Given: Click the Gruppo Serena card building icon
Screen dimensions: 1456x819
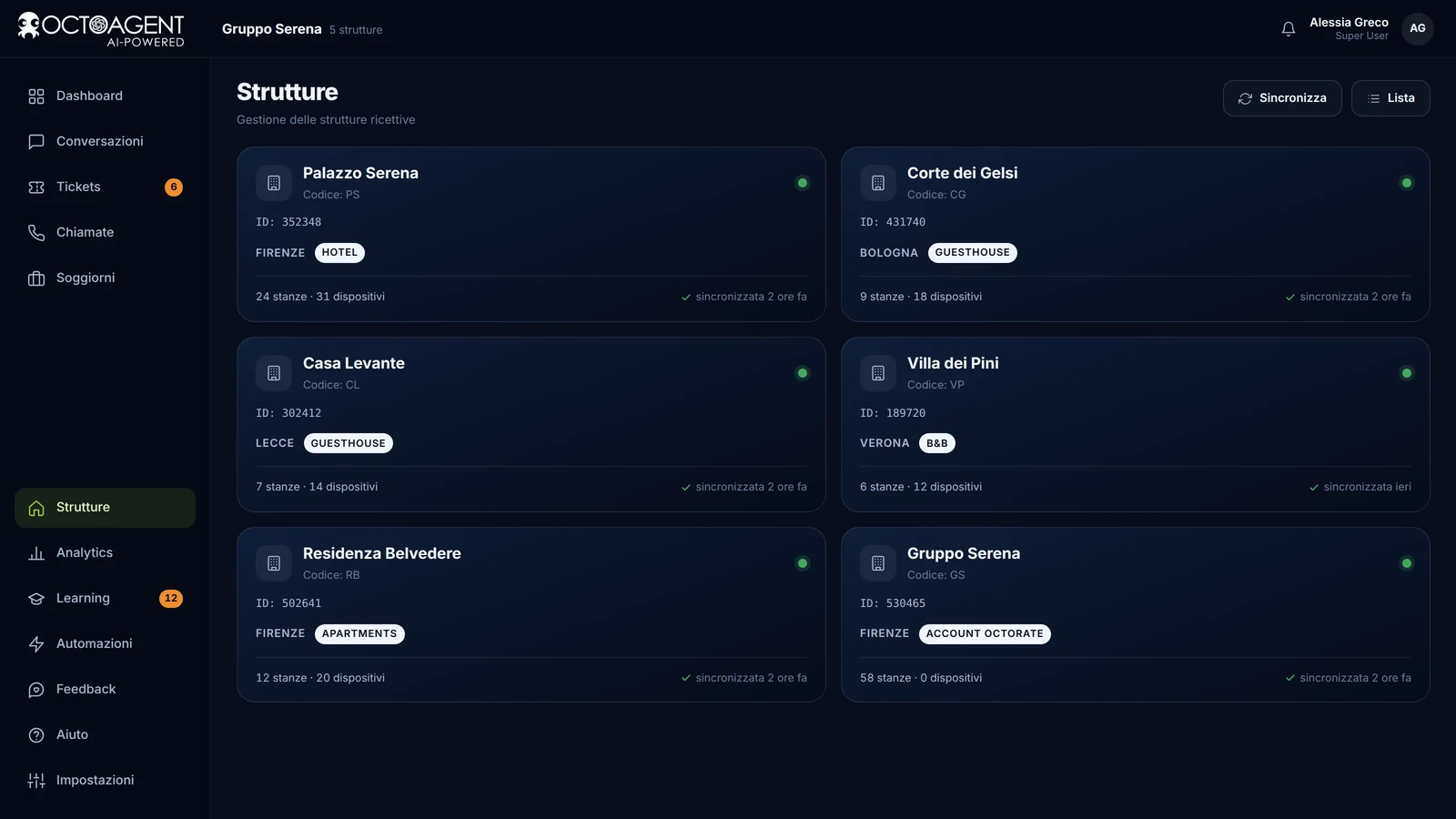Looking at the screenshot, I should pos(878,563).
